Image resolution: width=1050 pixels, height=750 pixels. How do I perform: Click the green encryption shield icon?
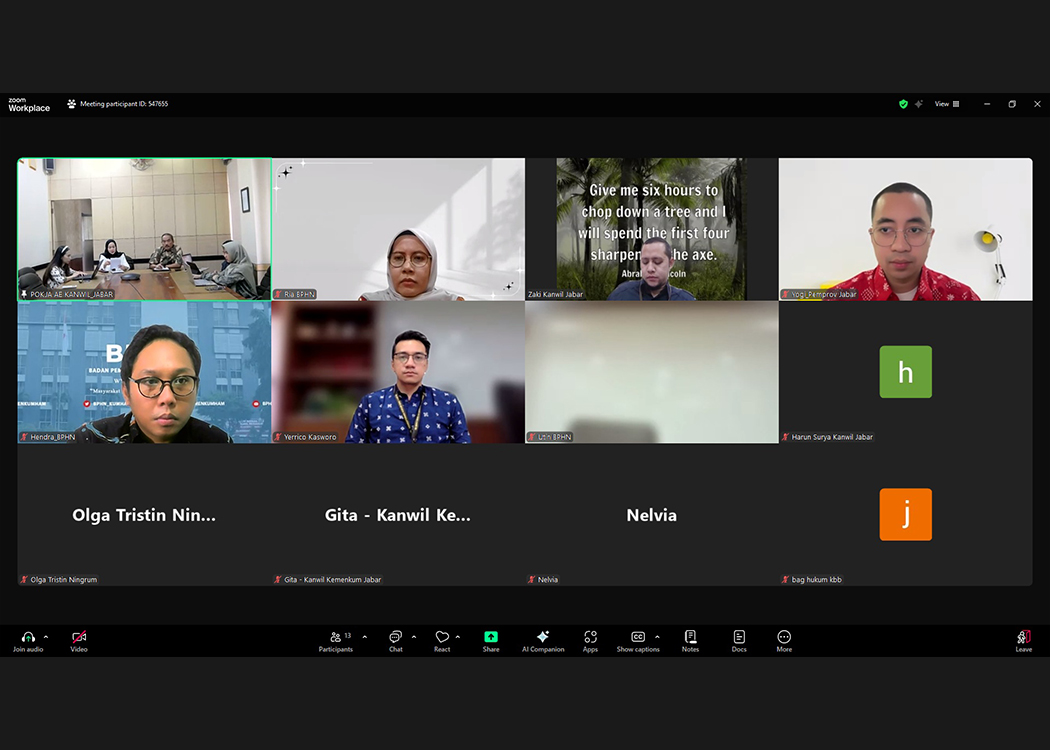[903, 104]
